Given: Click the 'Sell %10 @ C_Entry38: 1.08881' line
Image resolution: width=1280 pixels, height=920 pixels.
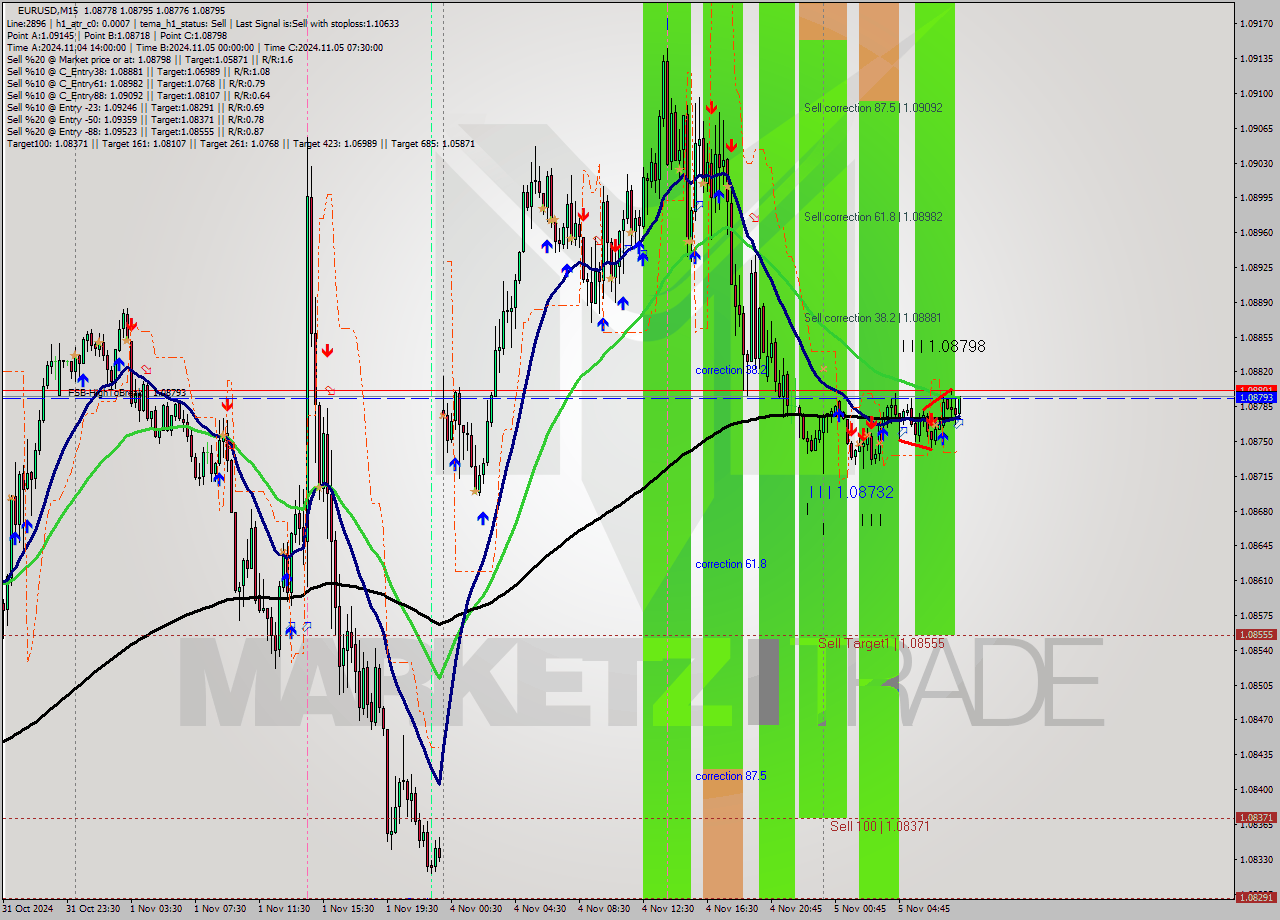Looking at the screenshot, I should click(138, 72).
